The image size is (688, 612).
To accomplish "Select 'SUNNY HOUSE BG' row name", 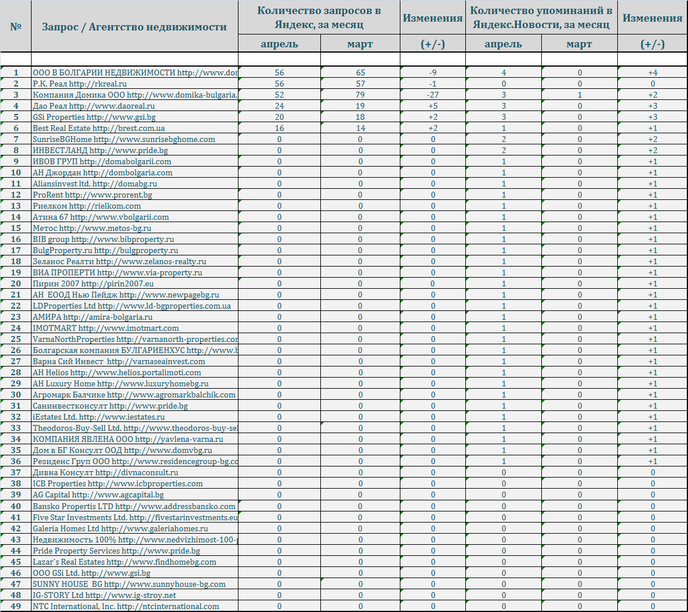I will click(x=135, y=584).
